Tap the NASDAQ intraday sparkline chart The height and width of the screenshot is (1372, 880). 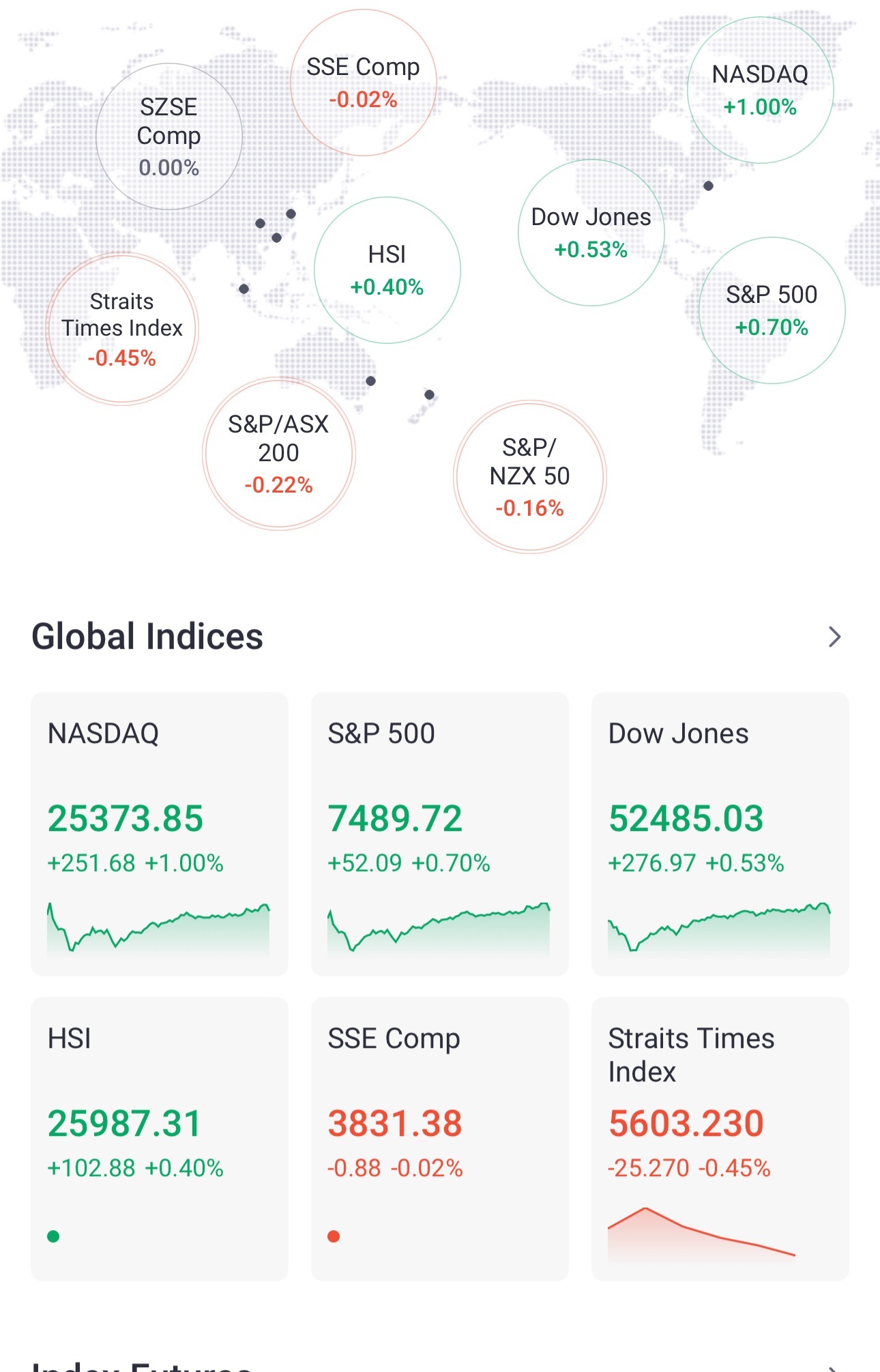tap(158, 928)
